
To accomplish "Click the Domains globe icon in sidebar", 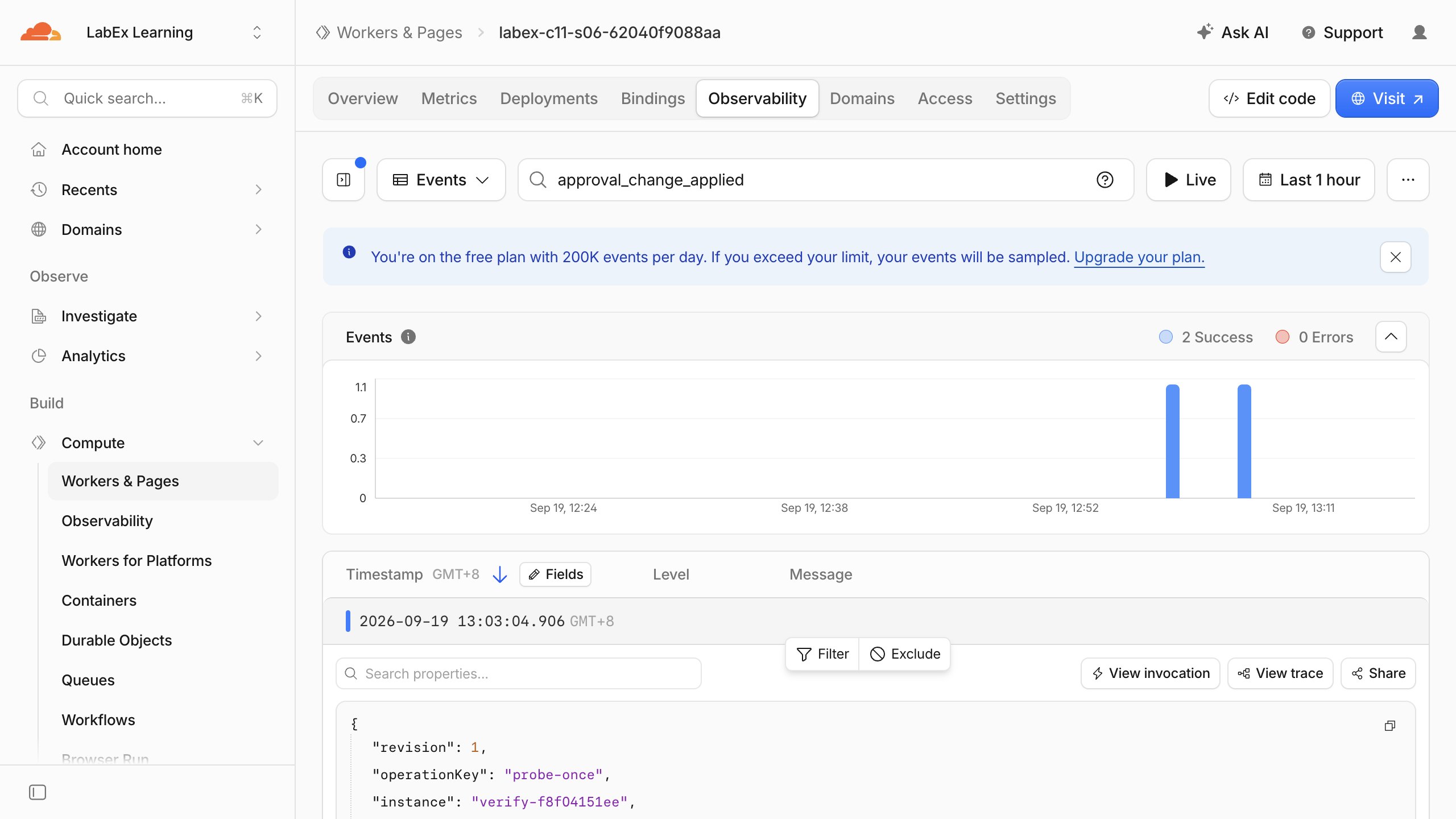I will pos(39,229).
